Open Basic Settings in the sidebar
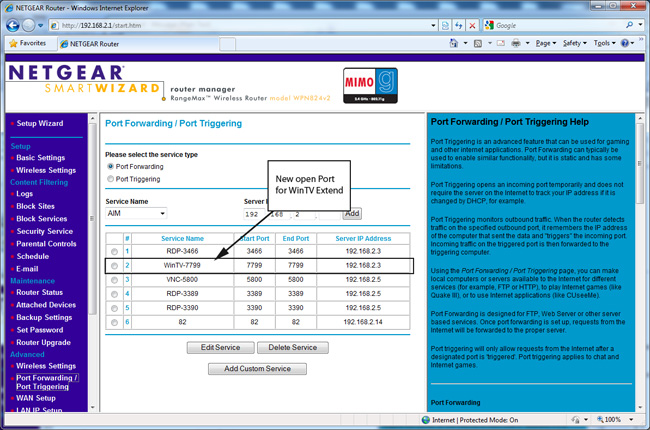 [41, 158]
